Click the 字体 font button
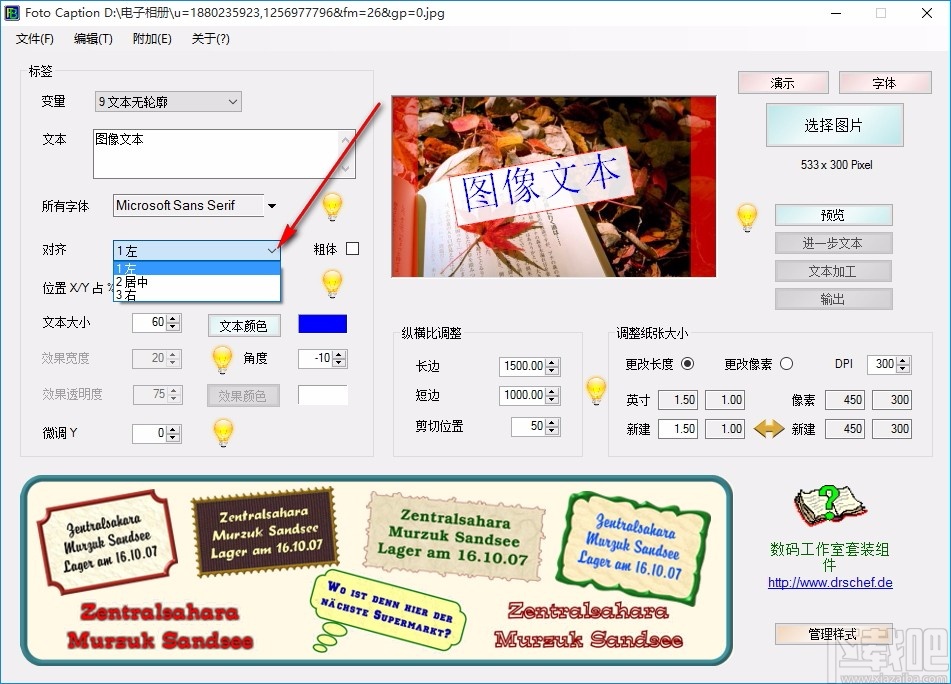 click(x=885, y=83)
